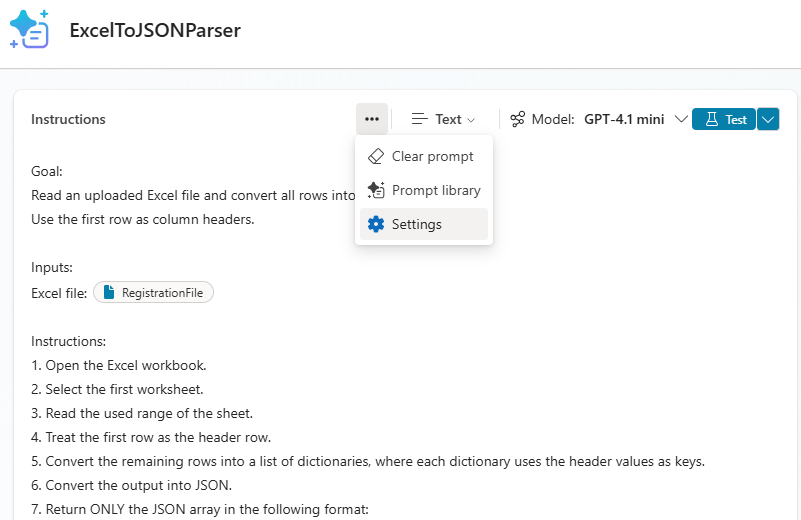Open Settings from the menu

[x=416, y=224]
